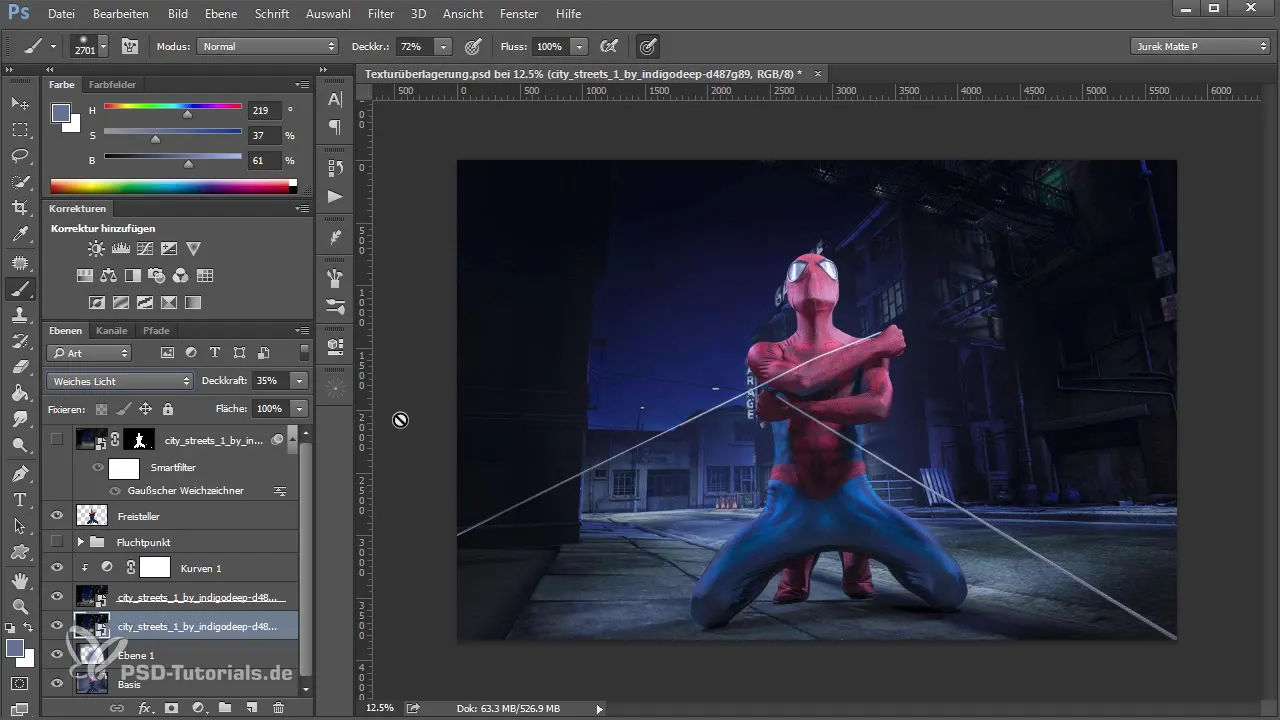
Task: Click the foreground color swatch in Farbe panel
Action: coord(61,113)
